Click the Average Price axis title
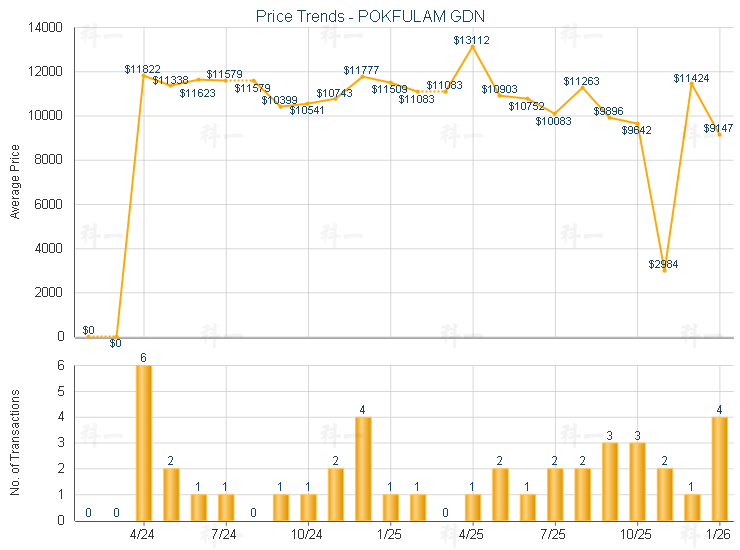The image size is (740, 550). 15,181
